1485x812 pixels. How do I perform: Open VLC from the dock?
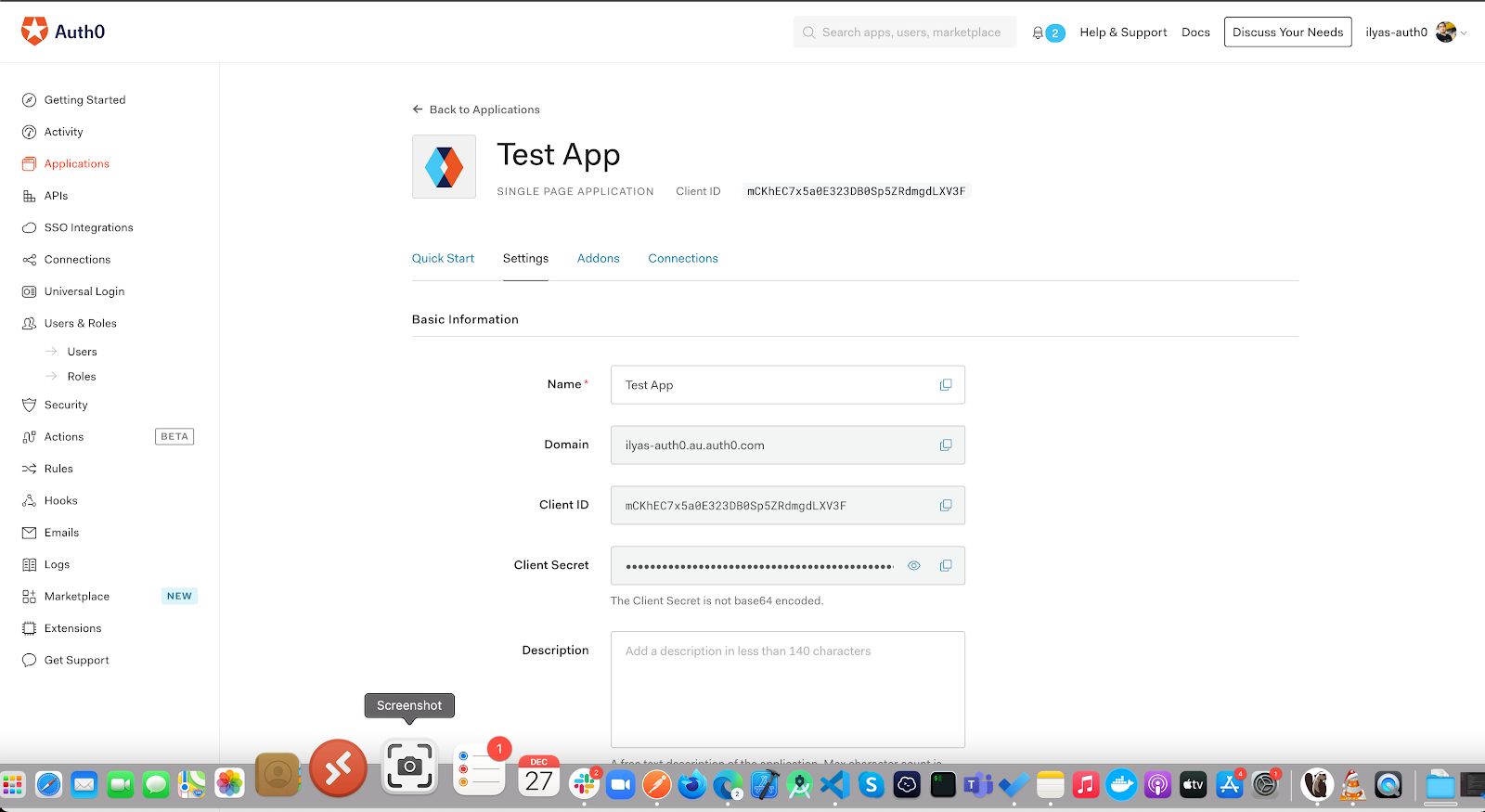pyautogui.click(x=1352, y=785)
